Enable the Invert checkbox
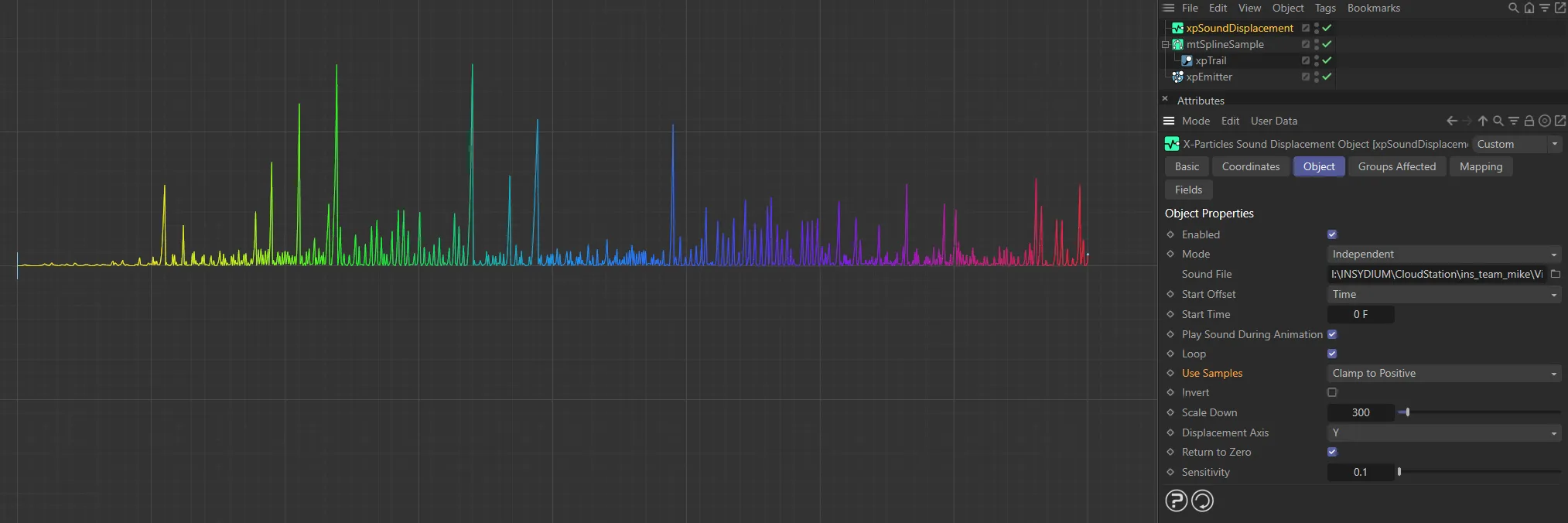 click(1332, 392)
